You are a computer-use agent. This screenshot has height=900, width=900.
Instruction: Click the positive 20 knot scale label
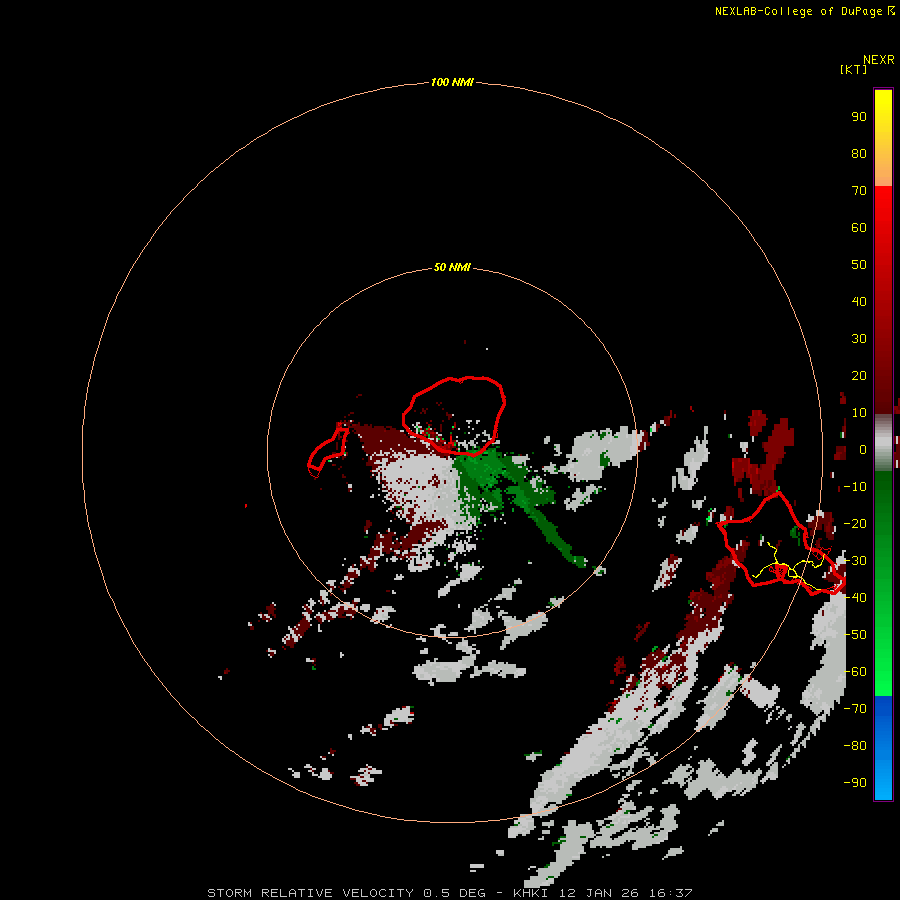(x=859, y=375)
